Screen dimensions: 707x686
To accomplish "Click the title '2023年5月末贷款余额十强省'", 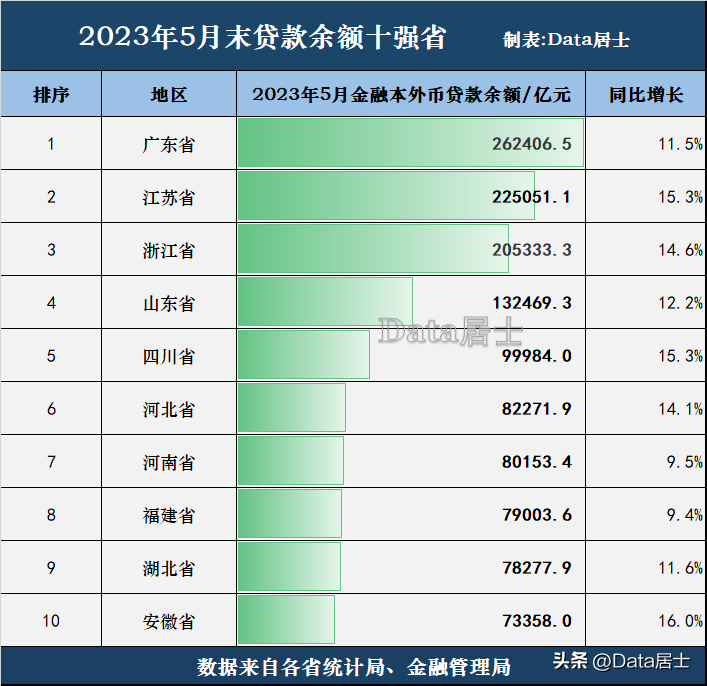I will 262,37.
